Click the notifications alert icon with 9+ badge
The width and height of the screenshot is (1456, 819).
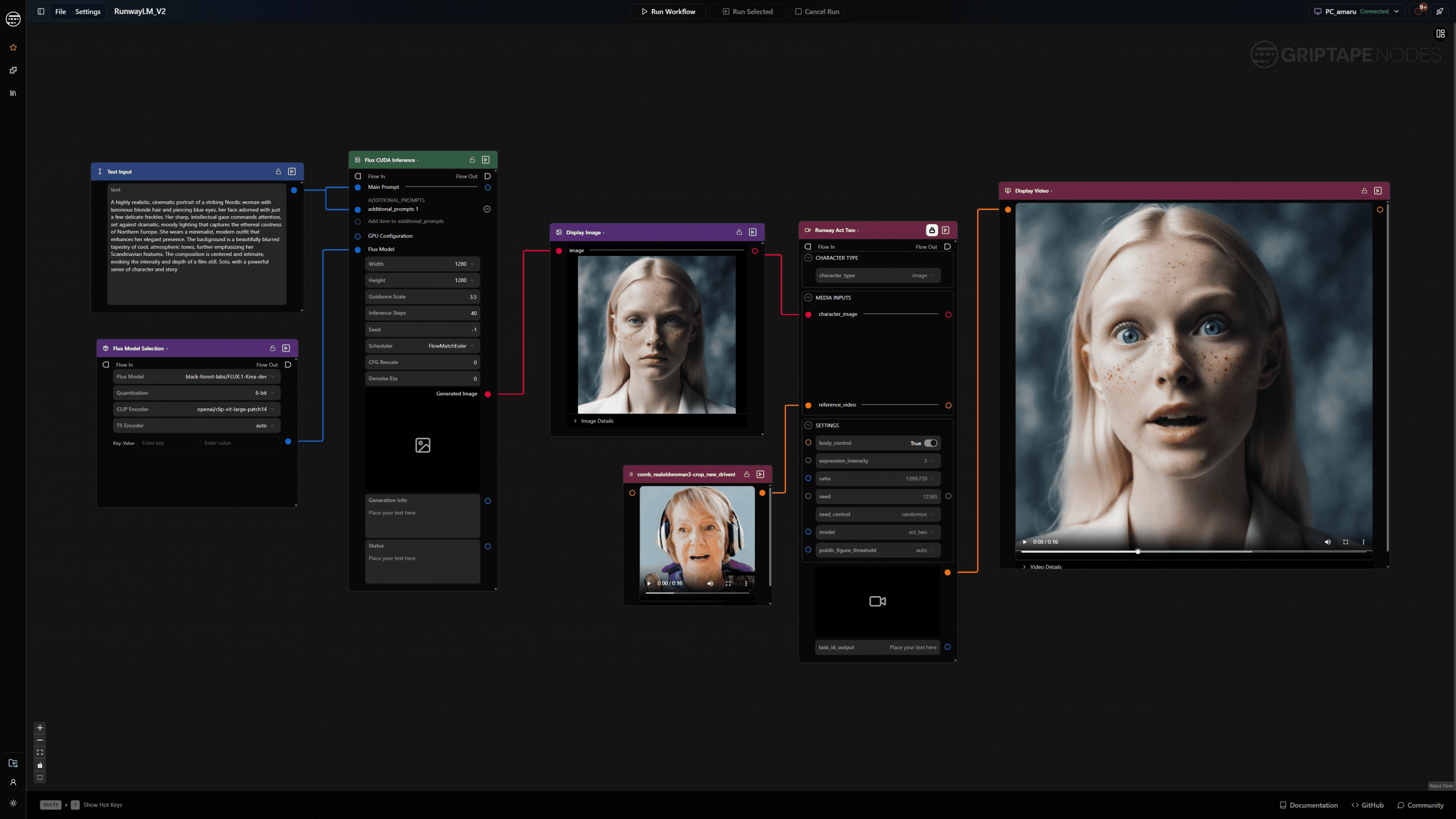(x=1417, y=11)
